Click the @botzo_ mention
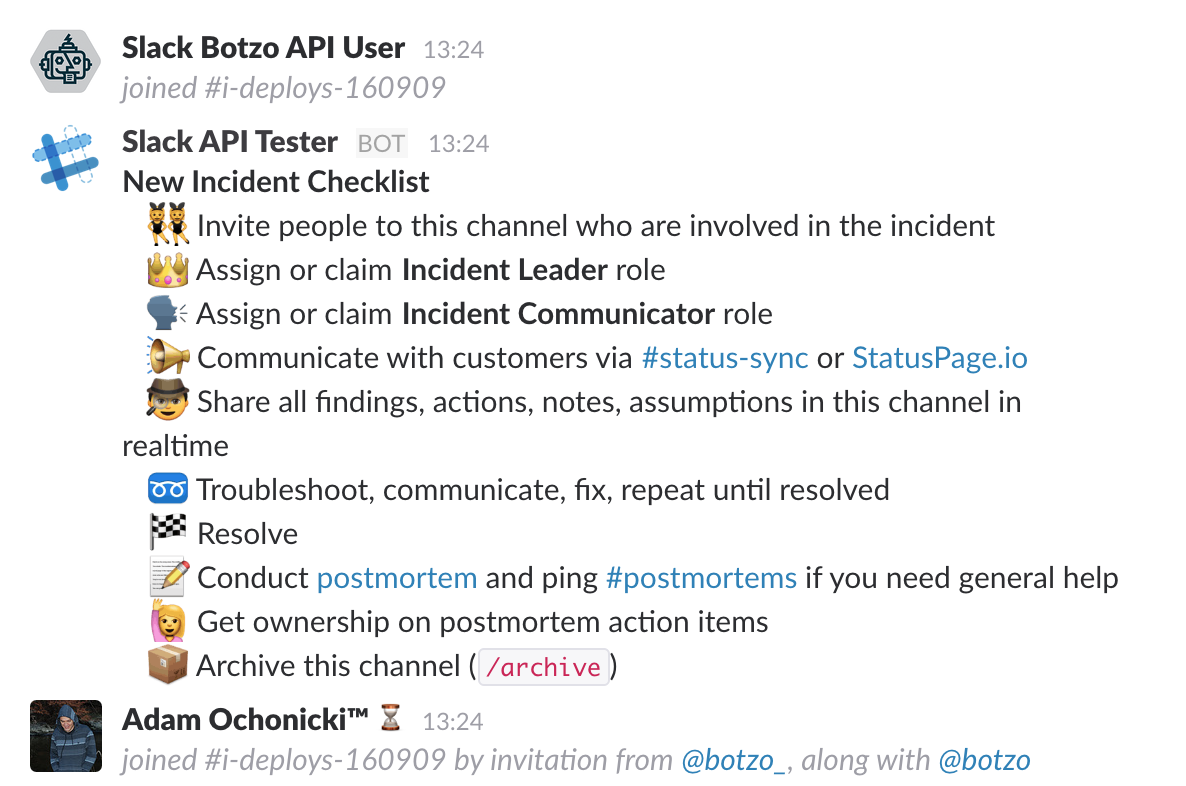The height and width of the screenshot is (786, 1186). point(733,761)
